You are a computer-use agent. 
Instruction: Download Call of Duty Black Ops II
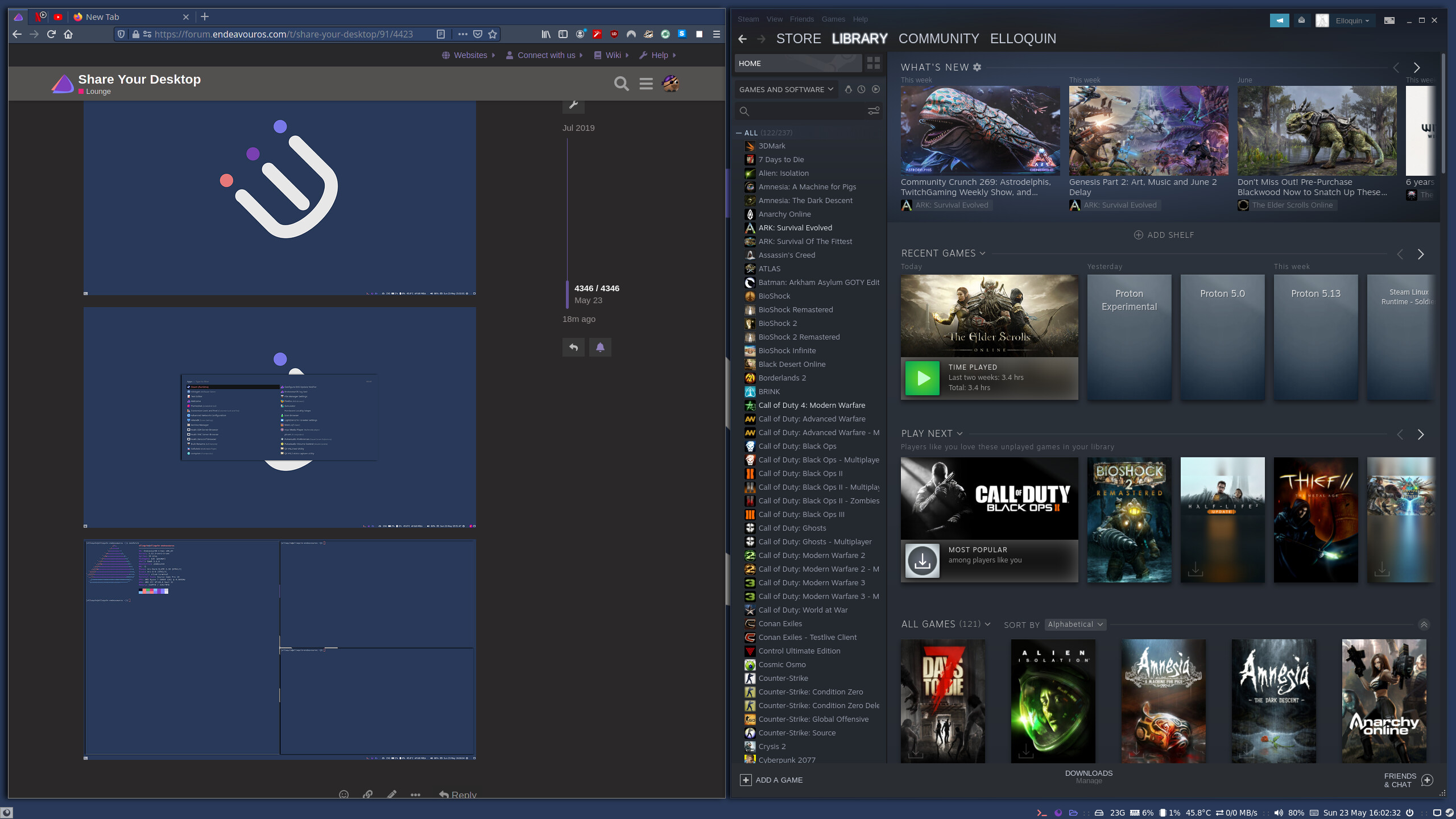923,561
